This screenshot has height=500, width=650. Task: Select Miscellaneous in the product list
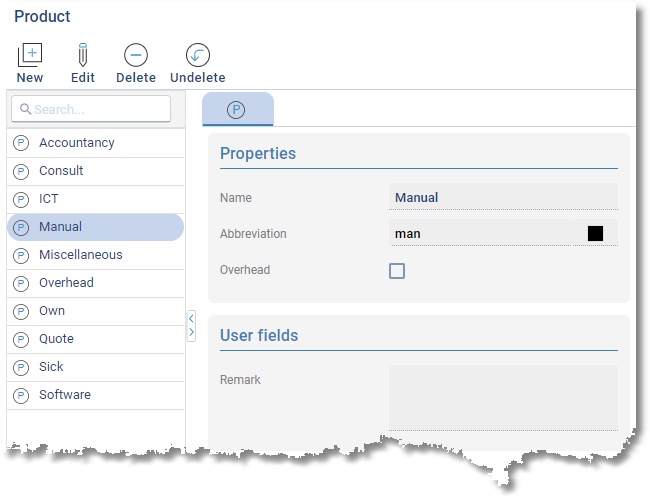[x=95, y=255]
